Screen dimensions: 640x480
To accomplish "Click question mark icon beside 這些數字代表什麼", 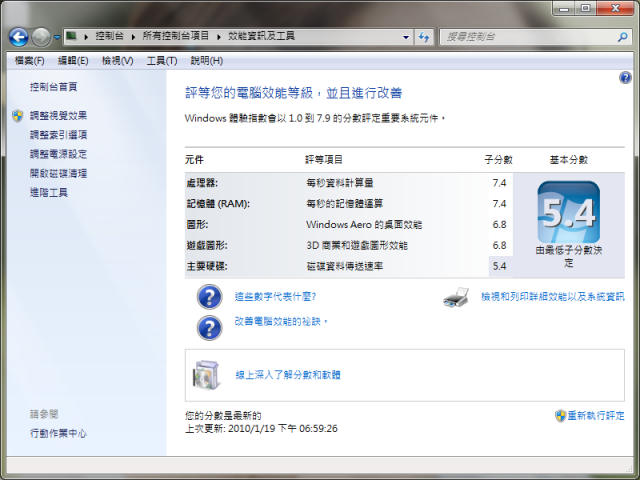I will tap(209, 297).
